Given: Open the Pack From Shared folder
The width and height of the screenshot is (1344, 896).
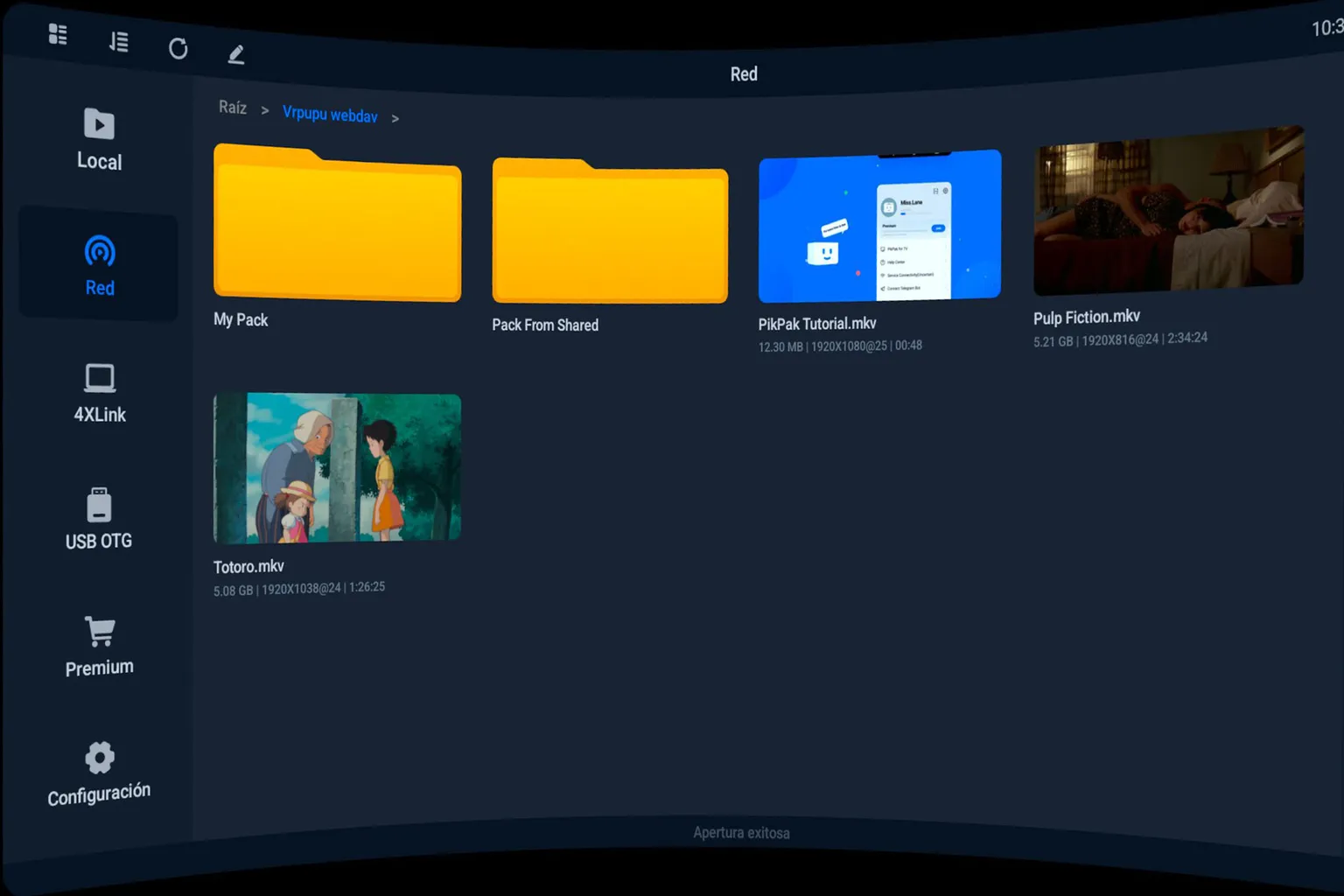Looking at the screenshot, I should [x=610, y=231].
